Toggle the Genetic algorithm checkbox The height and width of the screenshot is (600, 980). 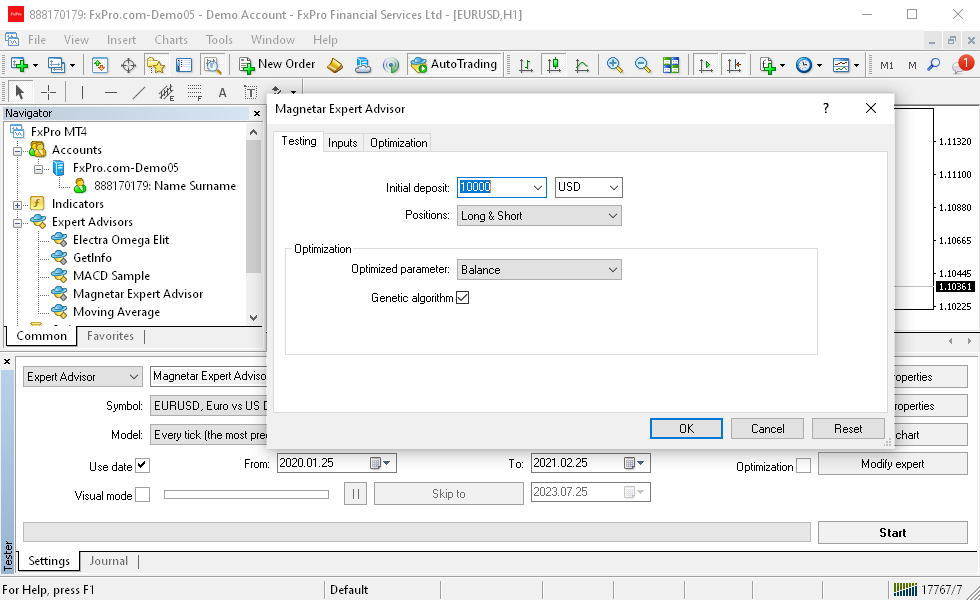click(462, 298)
